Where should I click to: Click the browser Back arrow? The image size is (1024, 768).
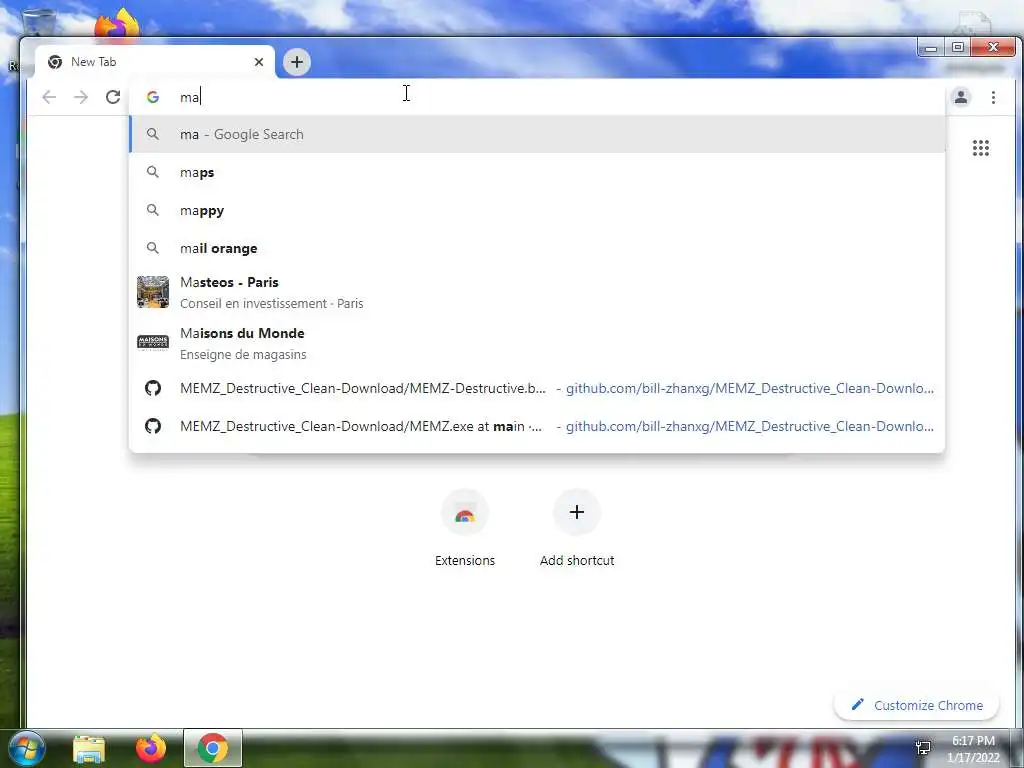click(49, 97)
